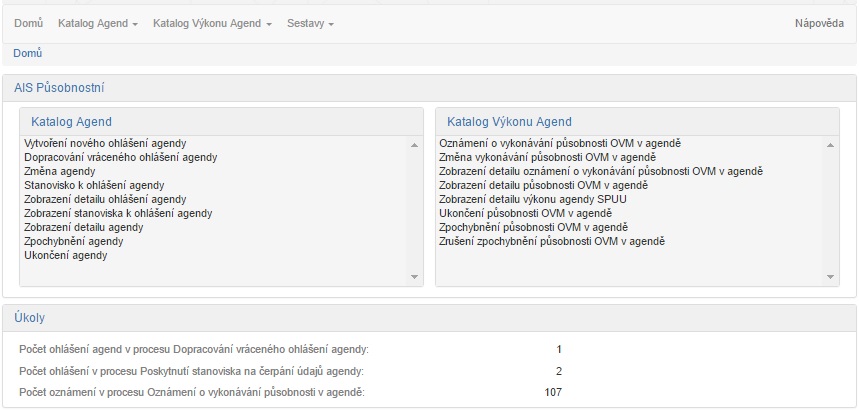
Task: Pick Zobrazení detailu agendy entry
Action: point(84,228)
